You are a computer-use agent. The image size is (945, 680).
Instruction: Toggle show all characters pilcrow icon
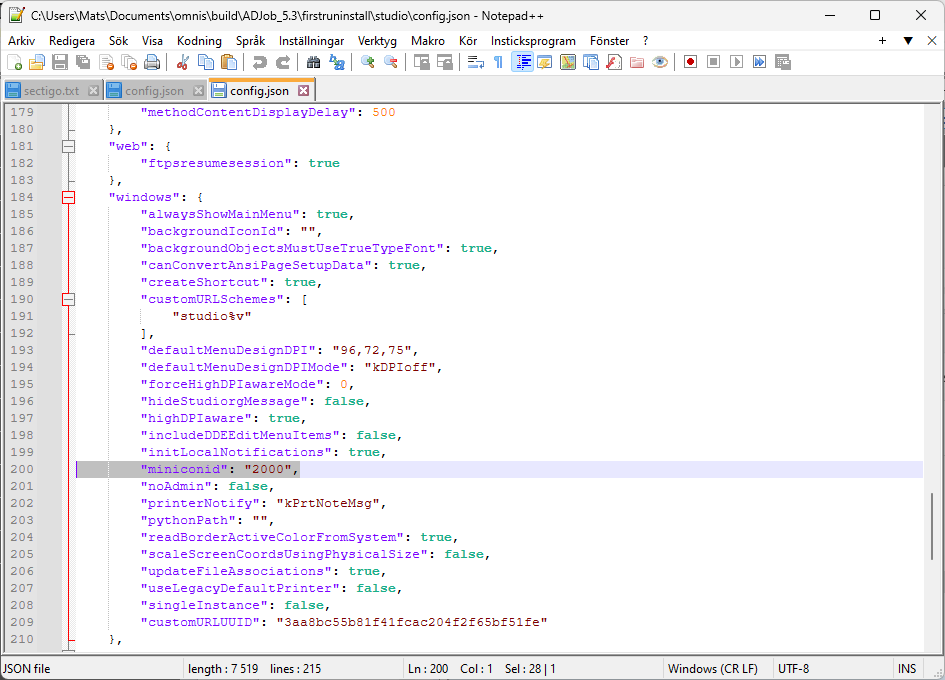(498, 62)
